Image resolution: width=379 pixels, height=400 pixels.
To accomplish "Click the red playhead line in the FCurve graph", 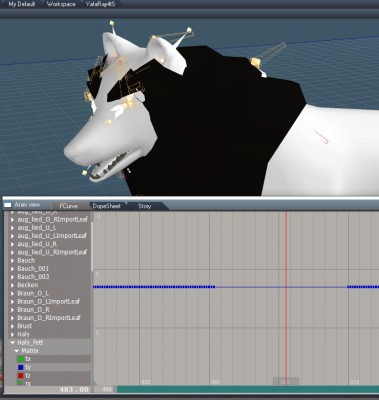I will [x=286, y=297].
